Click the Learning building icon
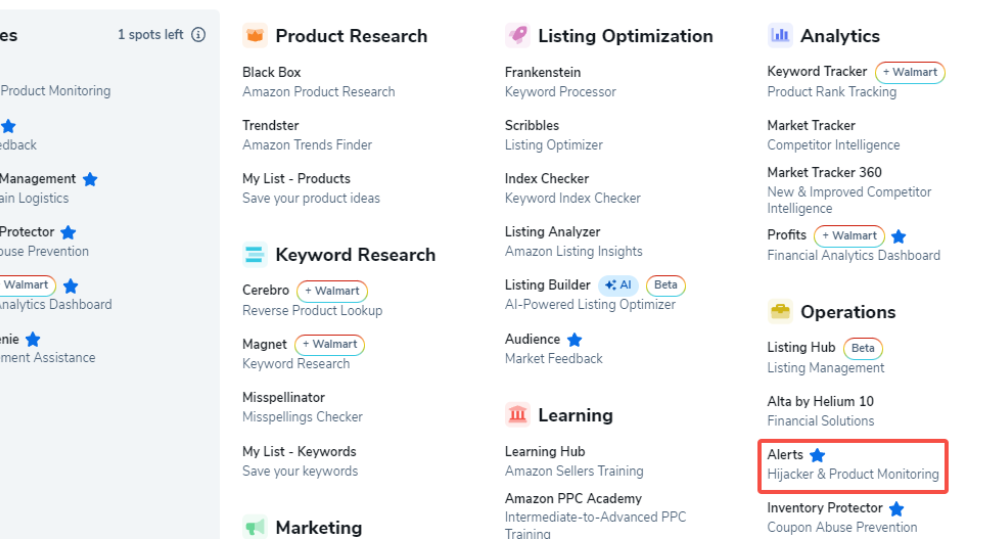 [x=517, y=415]
